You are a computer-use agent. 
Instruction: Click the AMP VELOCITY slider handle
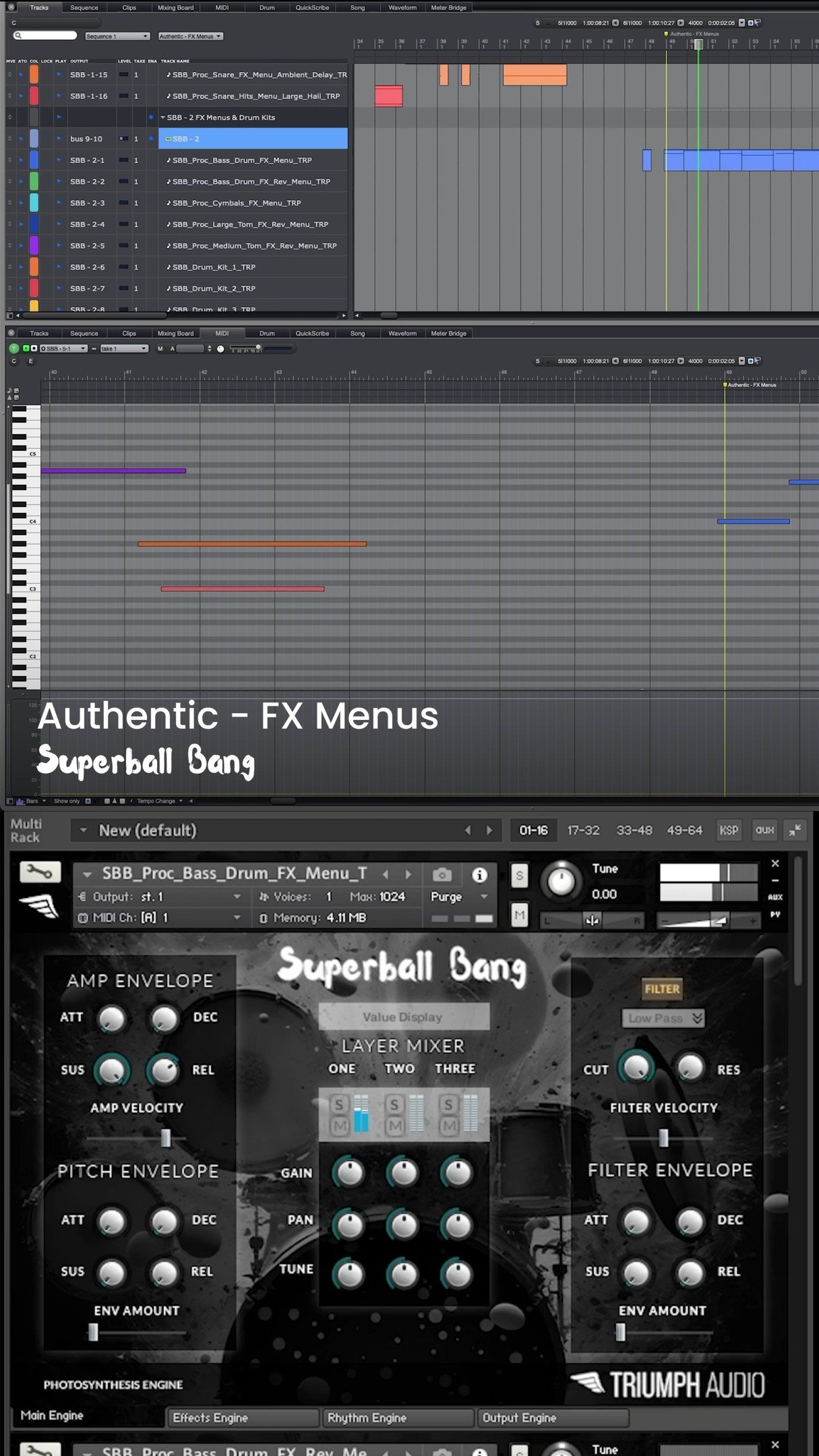click(166, 1139)
